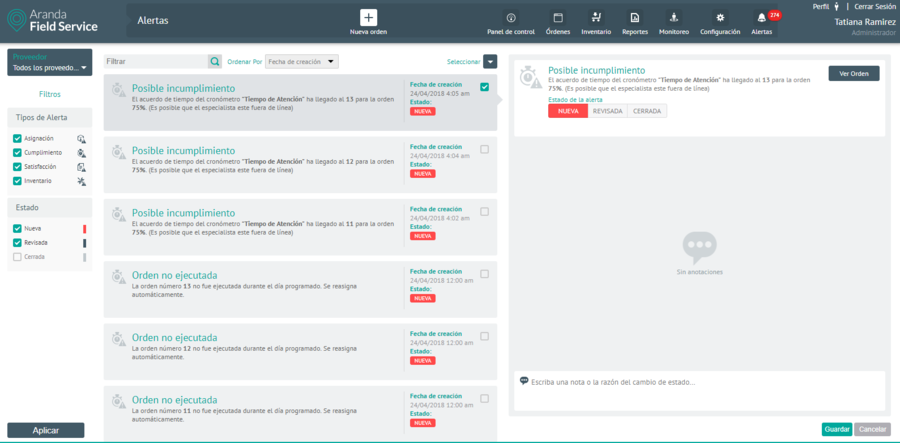The image size is (900, 443).
Task: Open the Reportes icon
Action: pyautogui.click(x=634, y=18)
